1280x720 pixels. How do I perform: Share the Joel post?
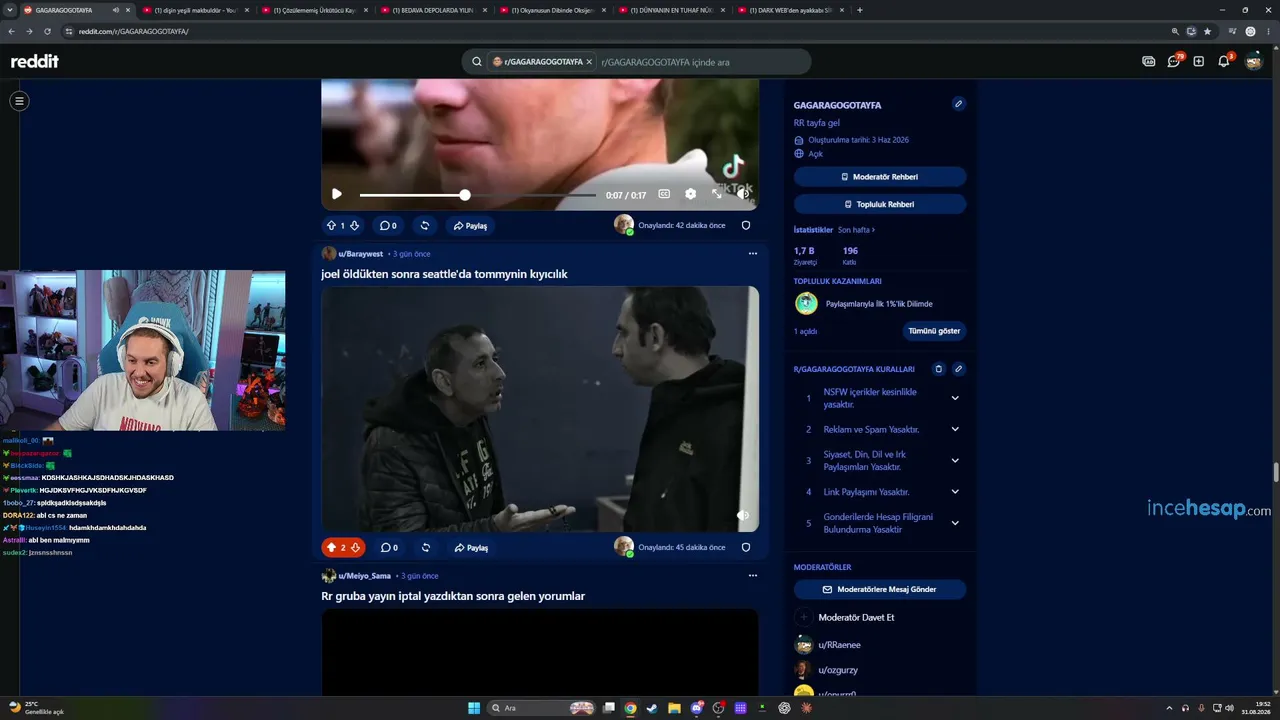(472, 548)
